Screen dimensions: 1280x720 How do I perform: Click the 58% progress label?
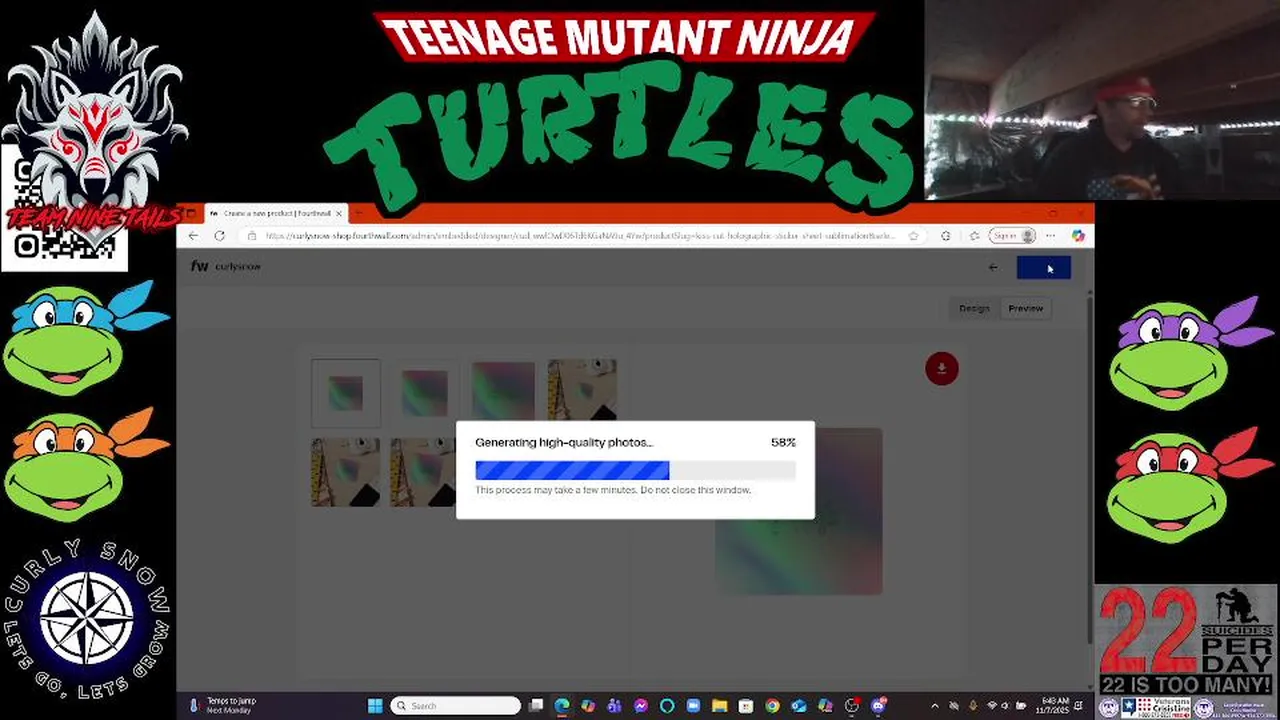click(783, 442)
